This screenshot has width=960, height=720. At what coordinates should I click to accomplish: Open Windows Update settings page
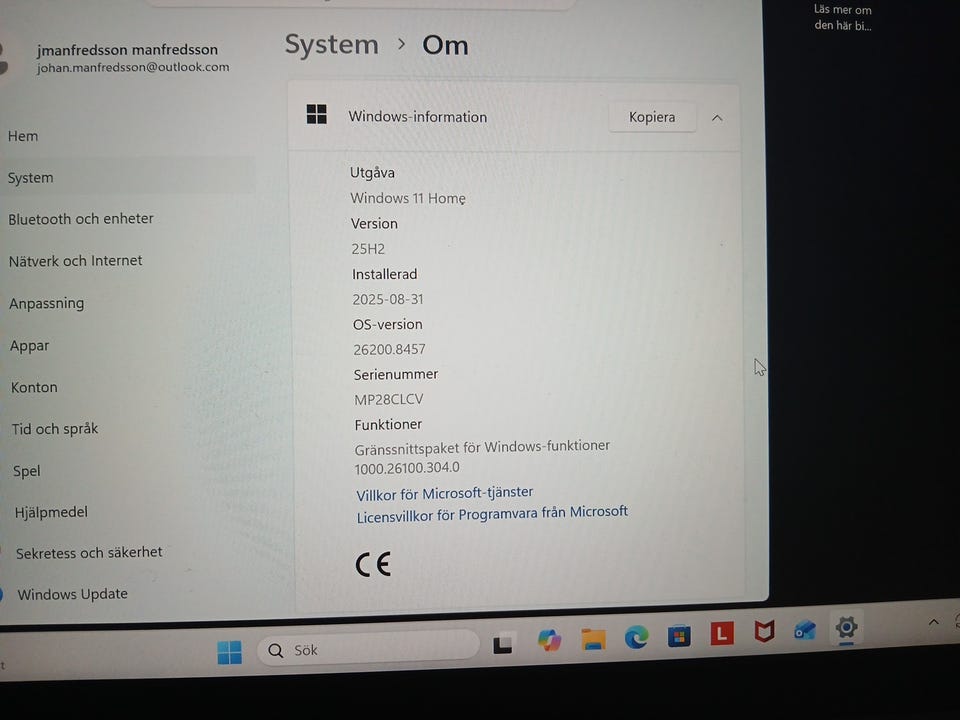pos(72,594)
